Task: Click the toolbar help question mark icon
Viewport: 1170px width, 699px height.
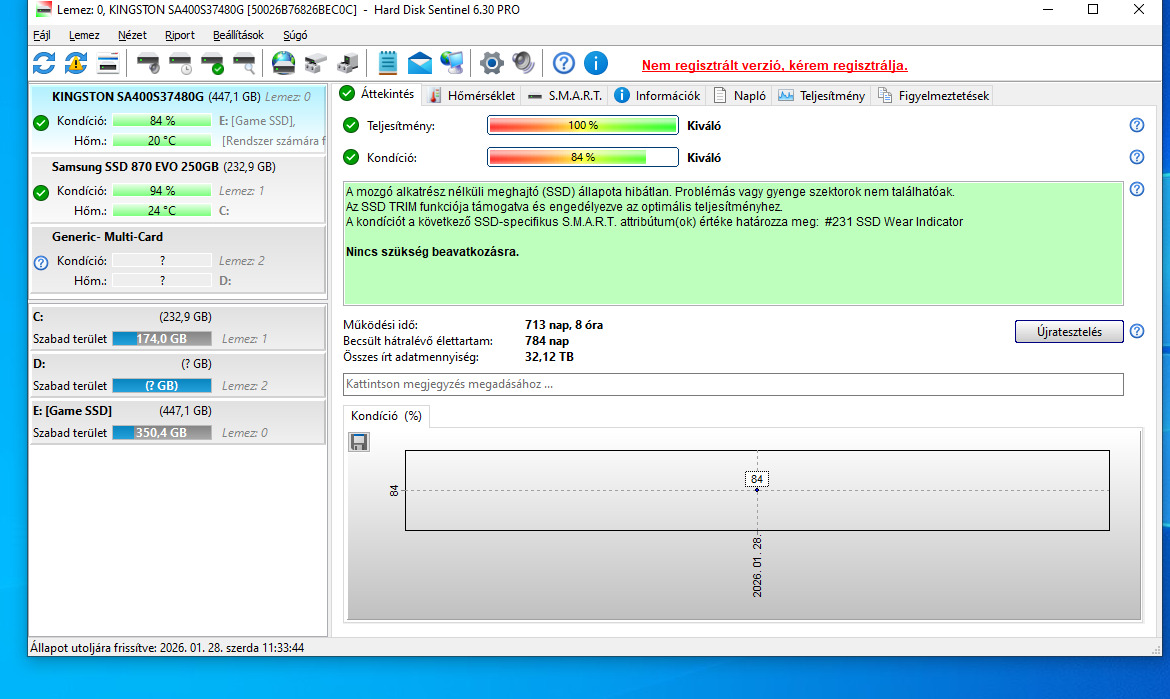Action: tap(563, 63)
